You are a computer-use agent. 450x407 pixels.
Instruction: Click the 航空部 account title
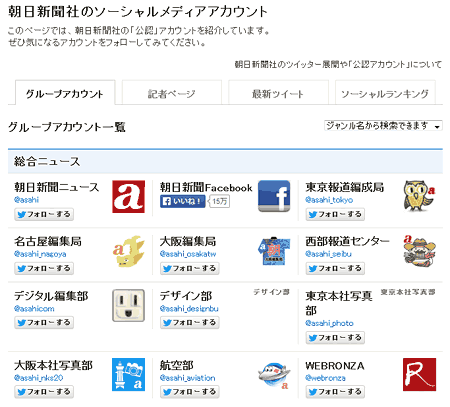pos(176,365)
